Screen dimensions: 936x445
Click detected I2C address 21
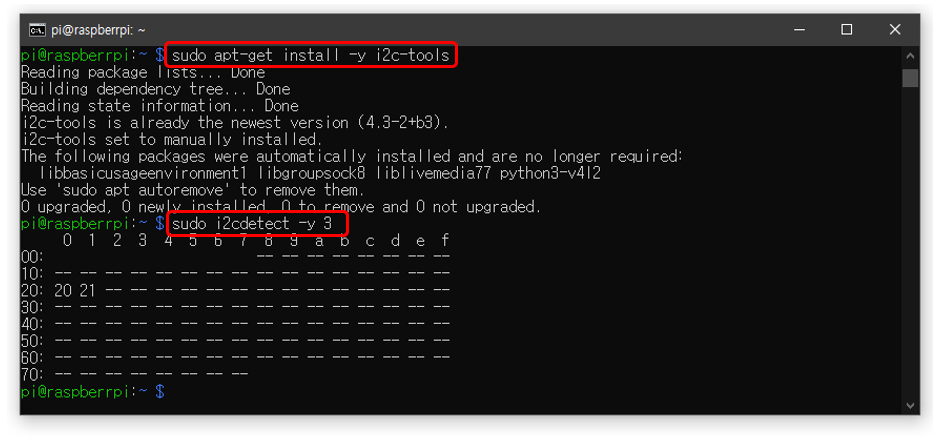click(91, 290)
